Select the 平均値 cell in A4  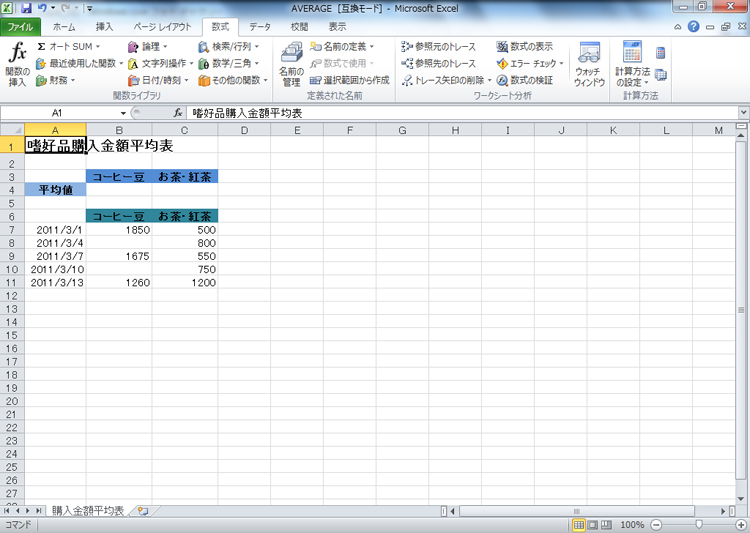click(x=55, y=190)
